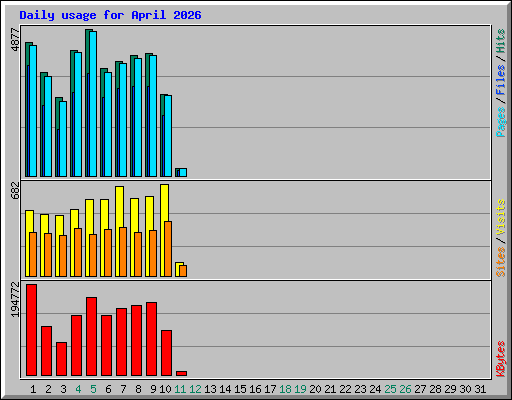Image resolution: width=512 pixels, height=400 pixels.
Task: Click the green "Hits" legend label
Action: coord(500,41)
